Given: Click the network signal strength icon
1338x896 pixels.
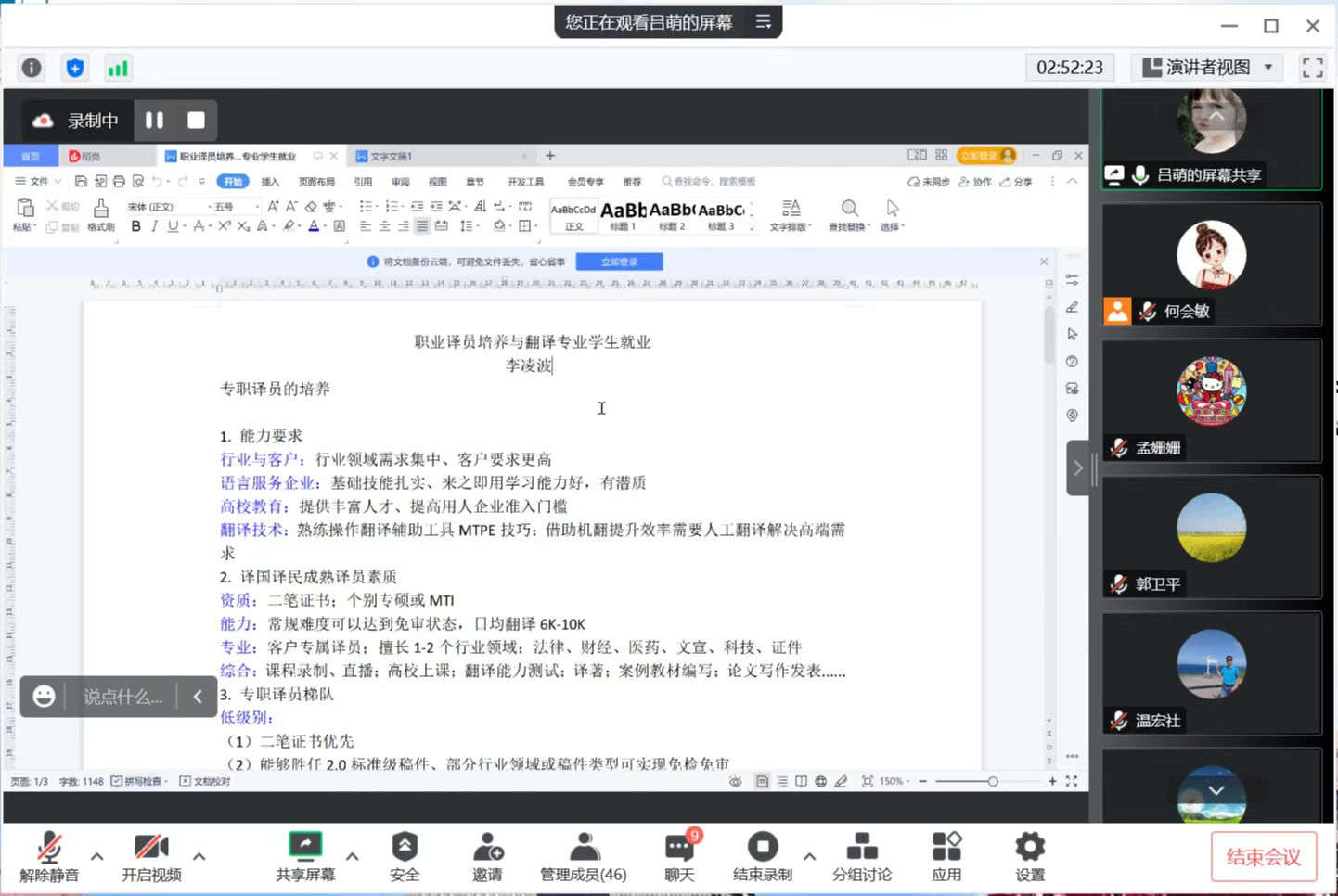Looking at the screenshot, I should coord(118,68).
